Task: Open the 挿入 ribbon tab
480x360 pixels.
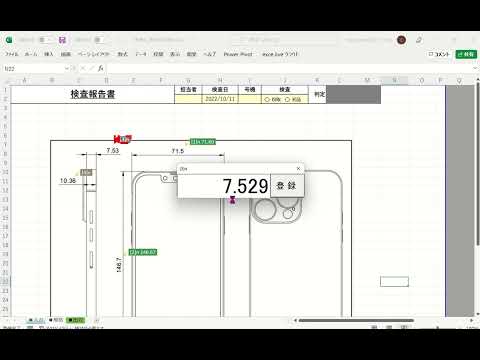Action: click(49, 54)
